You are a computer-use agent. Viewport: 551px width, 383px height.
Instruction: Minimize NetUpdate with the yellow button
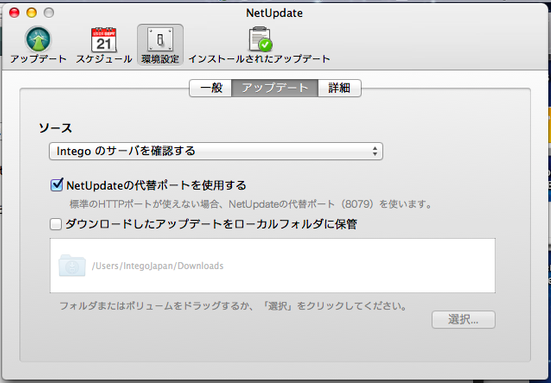coord(32,13)
